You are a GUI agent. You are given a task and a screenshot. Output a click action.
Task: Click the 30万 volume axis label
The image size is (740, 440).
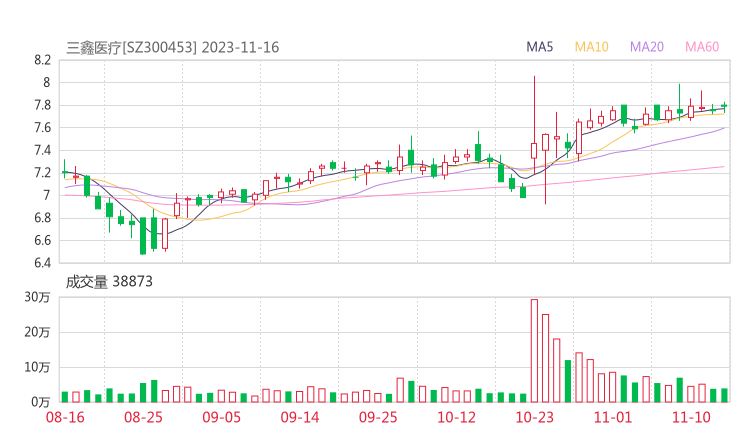click(x=37, y=297)
